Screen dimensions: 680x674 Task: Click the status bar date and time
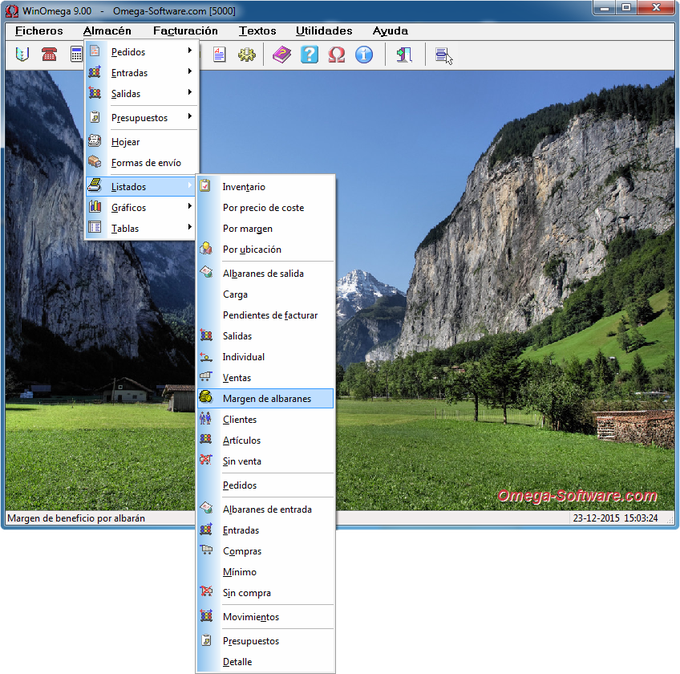click(x=615, y=518)
